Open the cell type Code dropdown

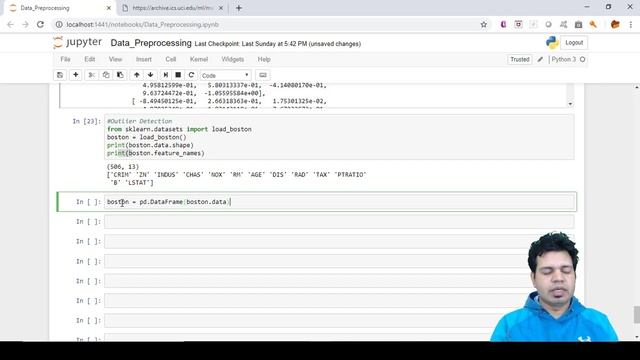225,76
